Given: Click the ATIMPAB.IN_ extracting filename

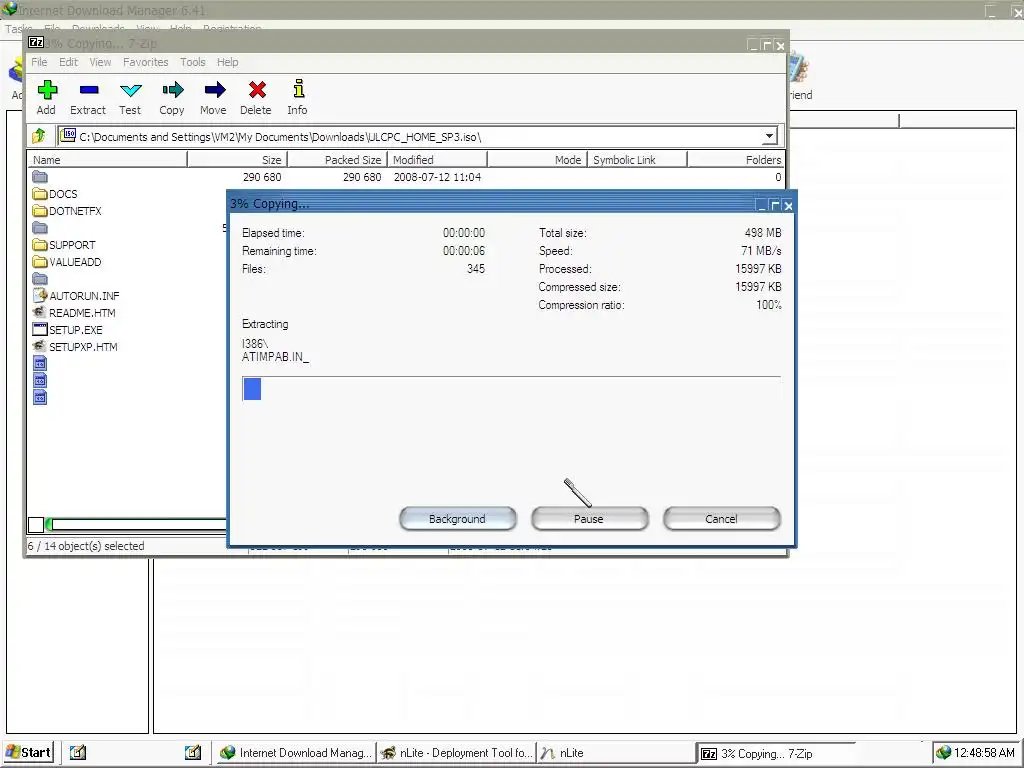Looking at the screenshot, I should click(x=276, y=357).
